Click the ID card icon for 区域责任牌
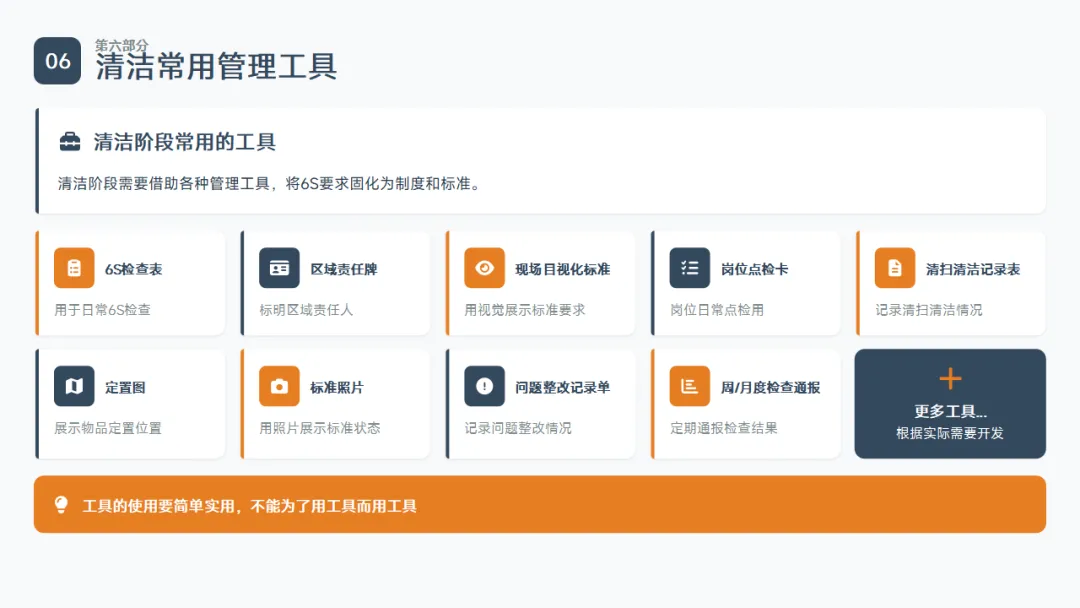The height and width of the screenshot is (608, 1080). click(279, 268)
